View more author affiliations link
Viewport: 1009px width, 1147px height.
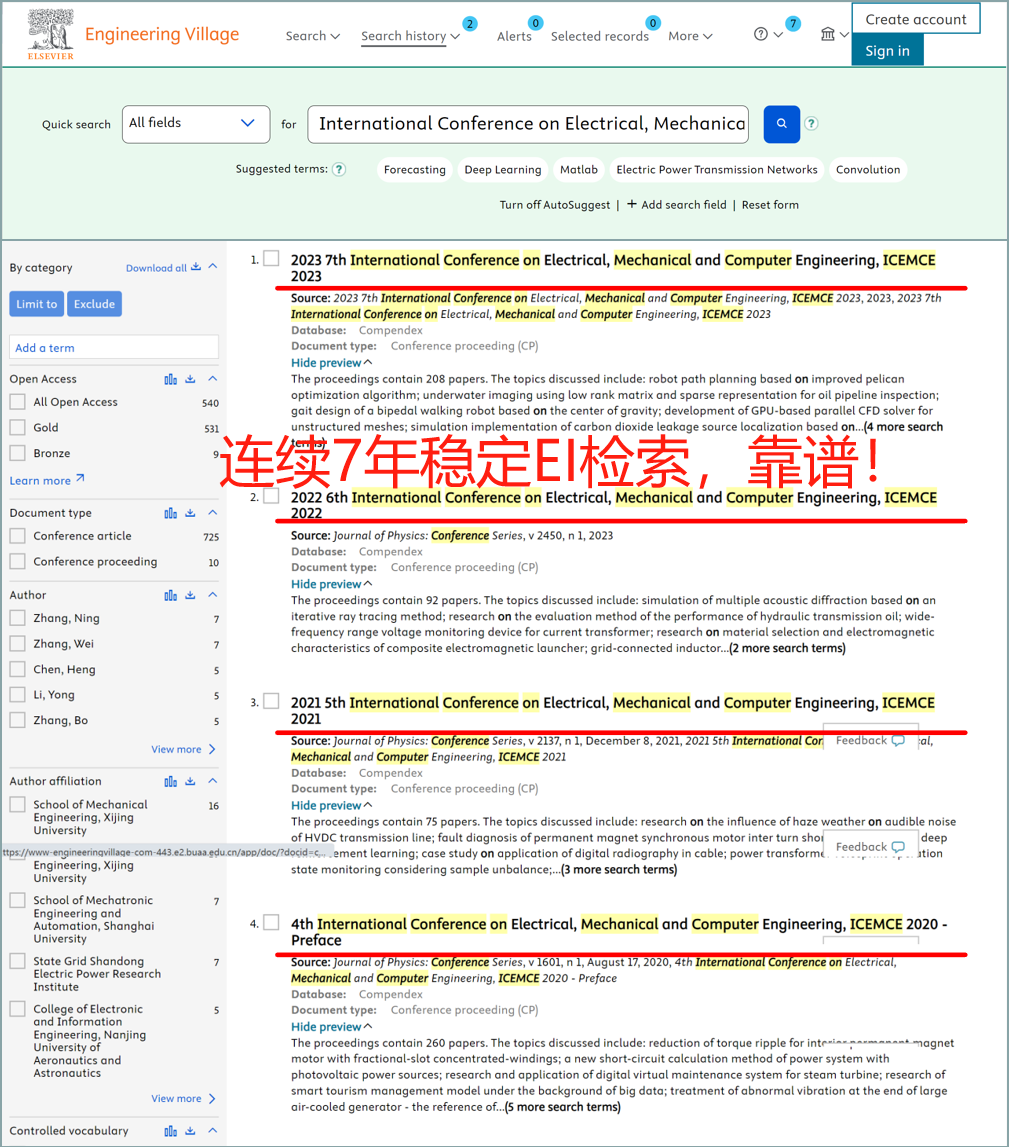(184, 1099)
